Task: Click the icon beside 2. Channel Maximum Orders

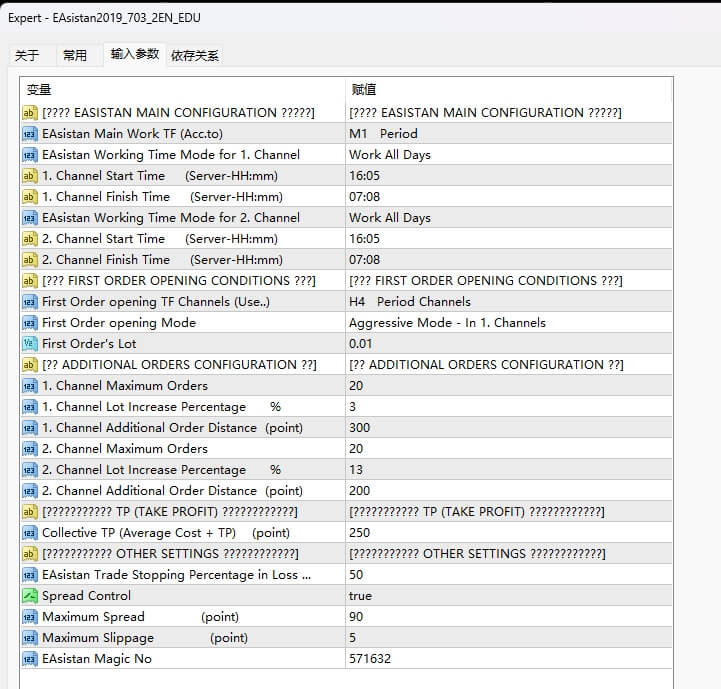Action: click(x=29, y=449)
